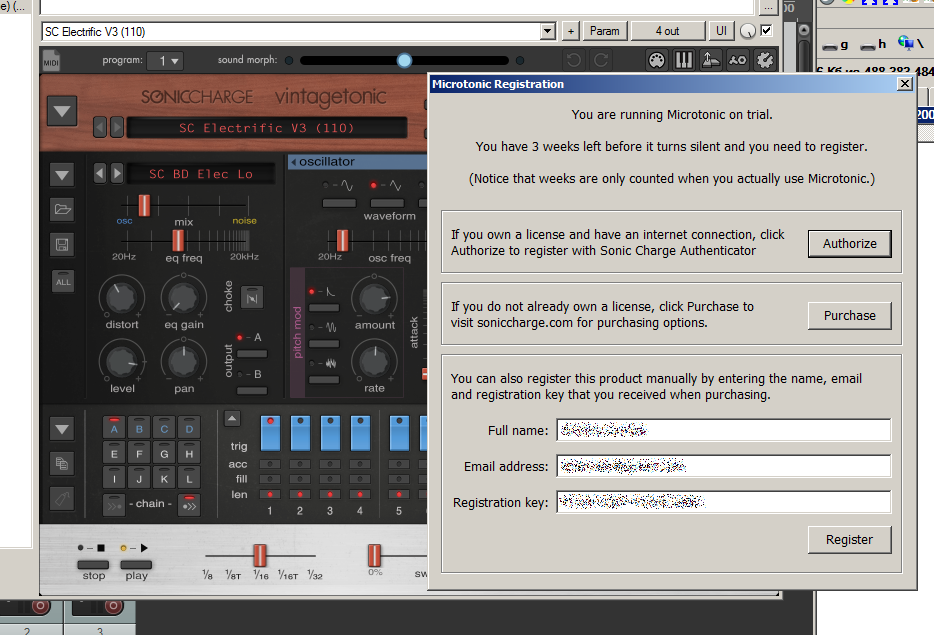Click the chain-to-next pattern arrow button
The image size is (934, 635).
[x=189, y=506]
